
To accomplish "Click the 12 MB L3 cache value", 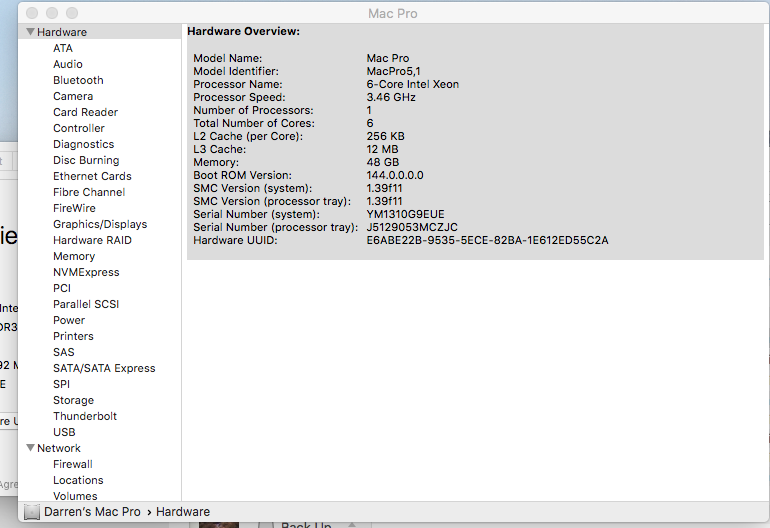I will (382, 149).
